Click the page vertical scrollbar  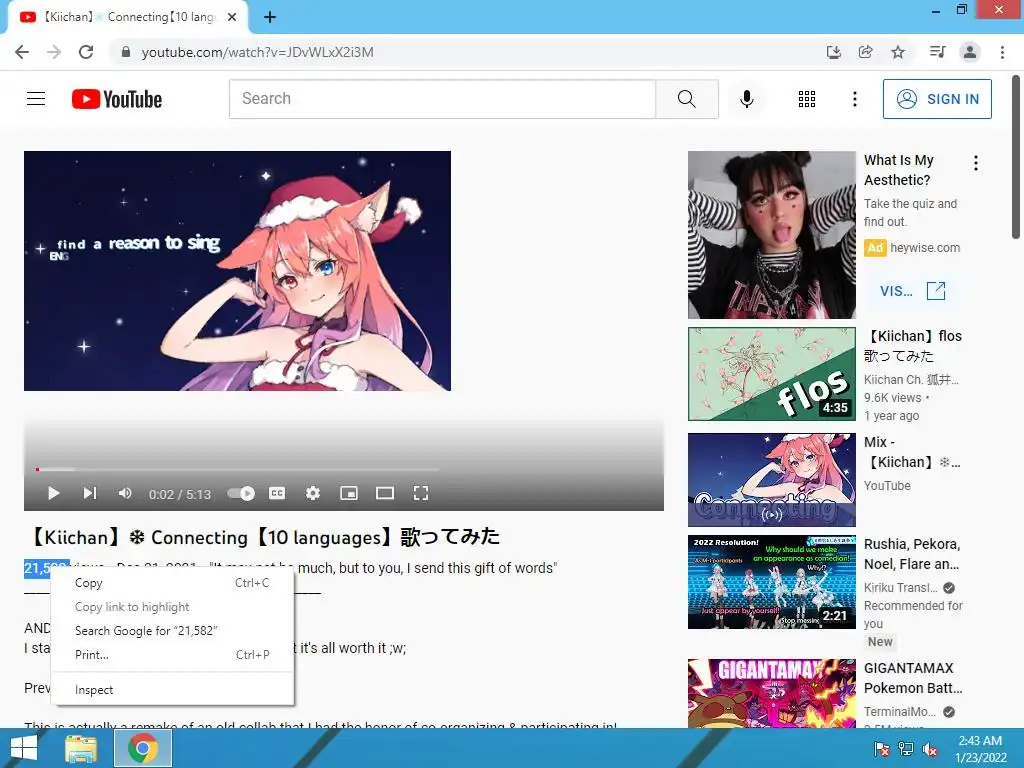pyautogui.click(x=1017, y=157)
